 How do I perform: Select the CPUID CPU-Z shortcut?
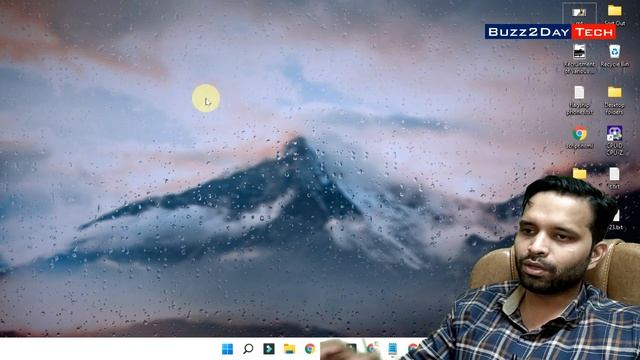point(614,140)
